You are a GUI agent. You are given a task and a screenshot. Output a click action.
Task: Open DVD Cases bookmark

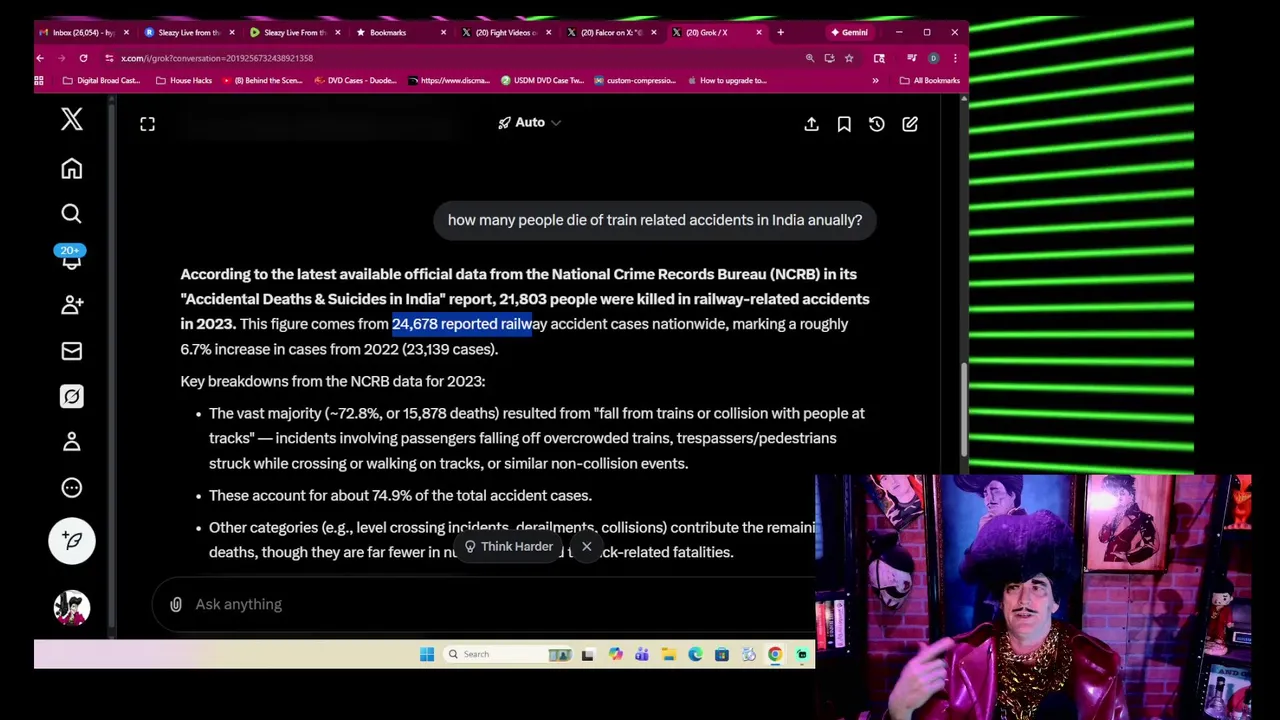coord(356,80)
